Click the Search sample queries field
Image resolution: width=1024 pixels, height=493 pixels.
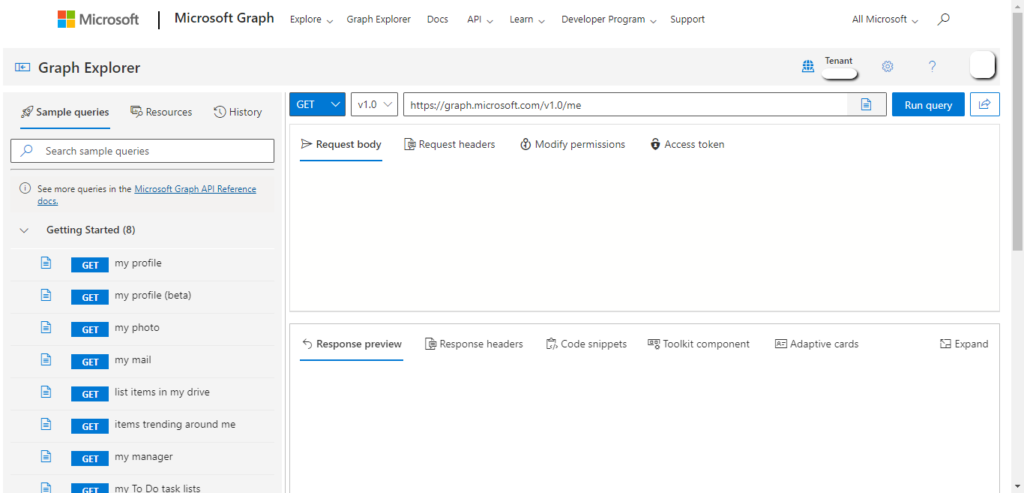142,151
